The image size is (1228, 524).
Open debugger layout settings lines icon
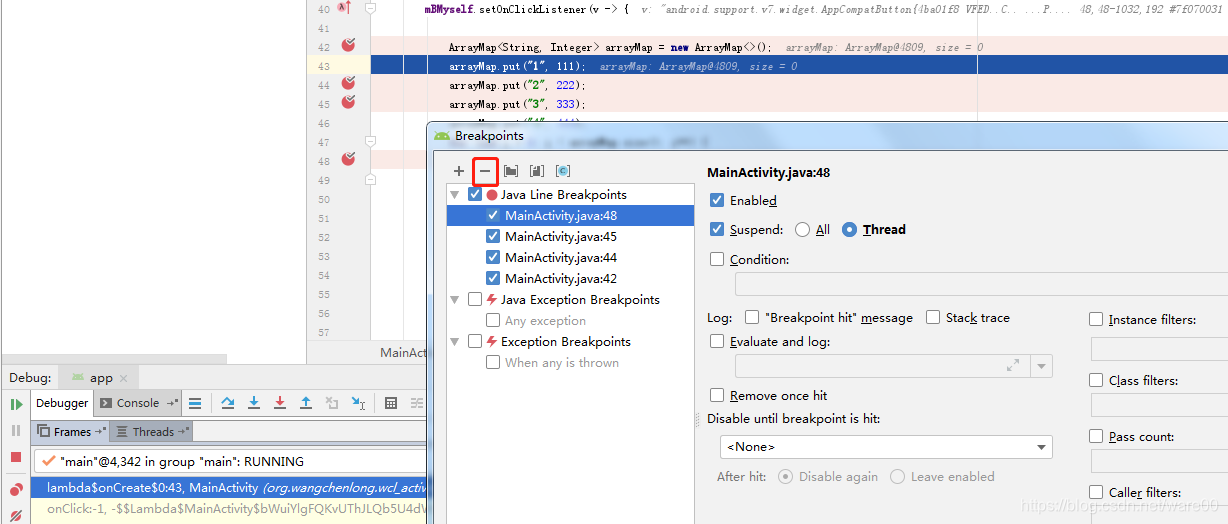[x=417, y=403]
